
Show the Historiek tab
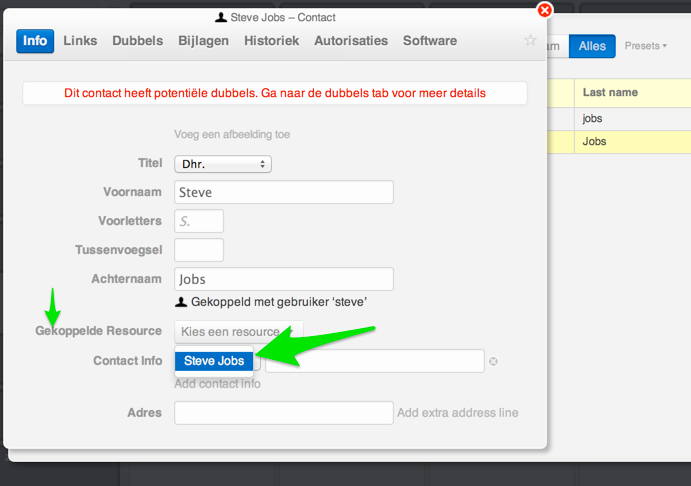[271, 41]
